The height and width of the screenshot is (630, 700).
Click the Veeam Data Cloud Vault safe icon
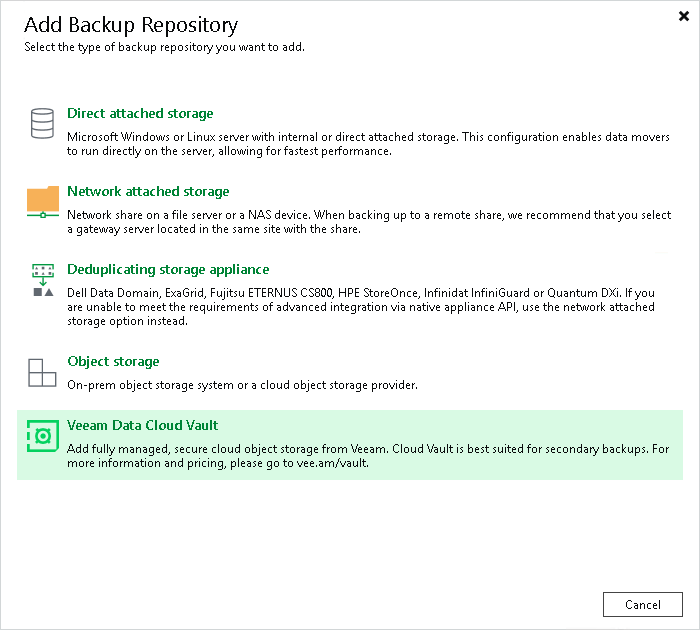tap(43, 436)
